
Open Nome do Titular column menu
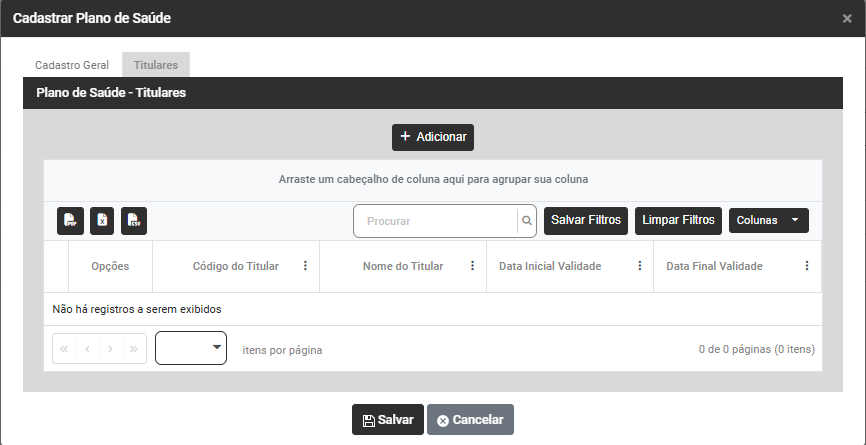(473, 266)
